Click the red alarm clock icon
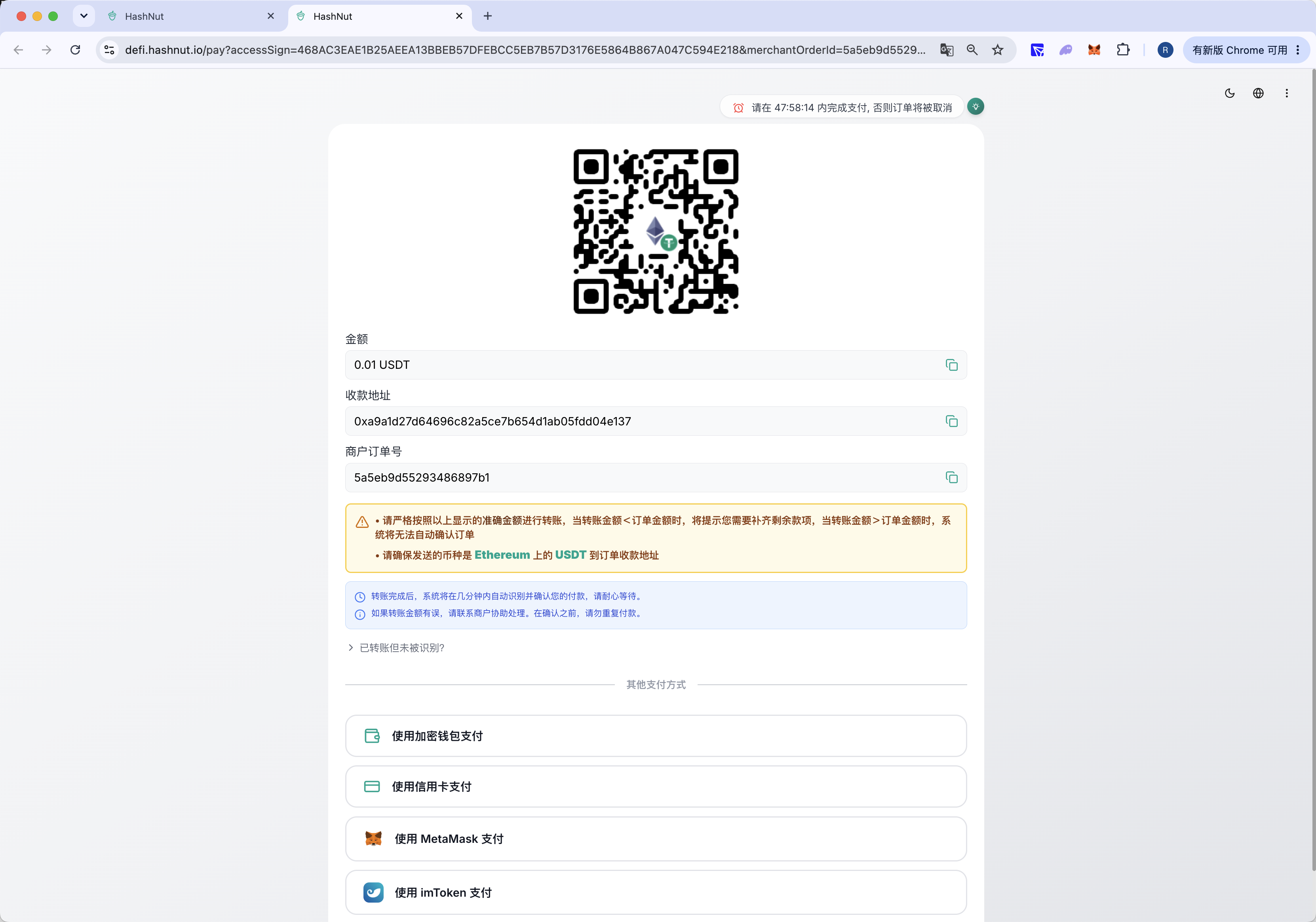This screenshot has width=1316, height=922. point(738,108)
